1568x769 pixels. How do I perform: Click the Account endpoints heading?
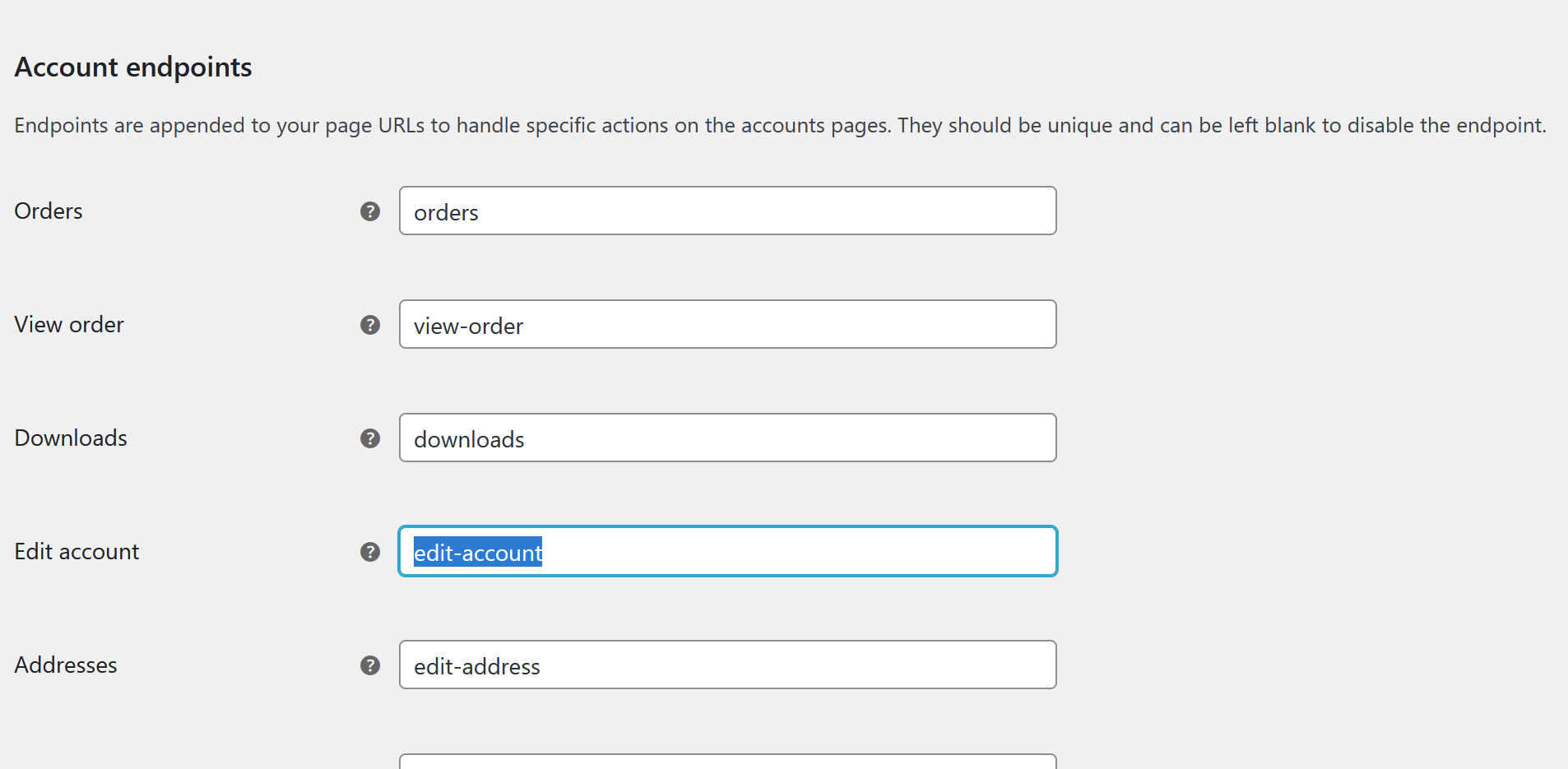tap(133, 67)
